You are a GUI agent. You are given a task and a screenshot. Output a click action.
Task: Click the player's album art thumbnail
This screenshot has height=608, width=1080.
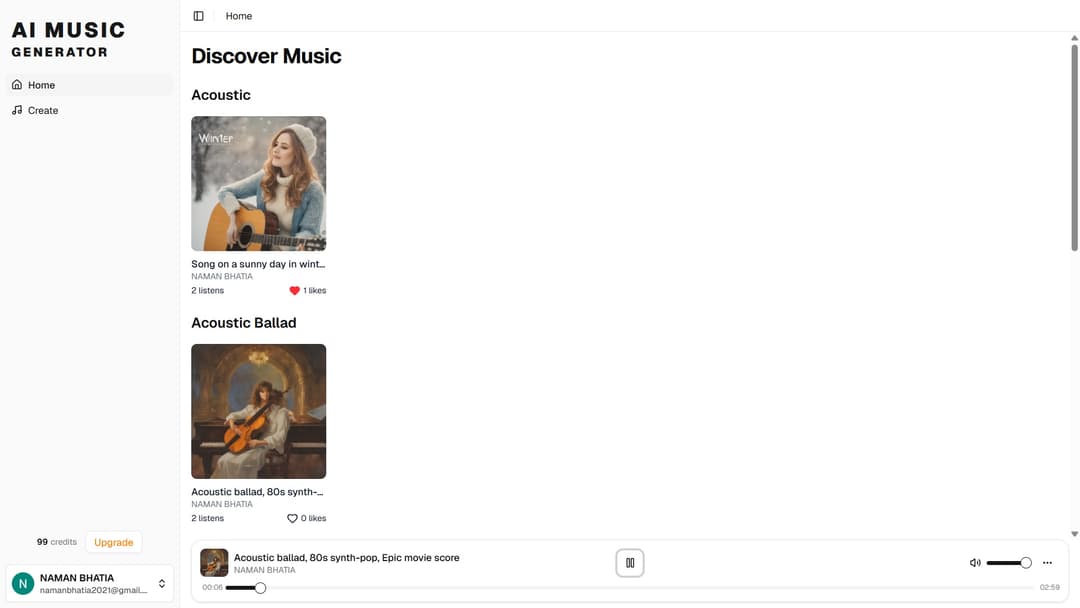click(214, 562)
